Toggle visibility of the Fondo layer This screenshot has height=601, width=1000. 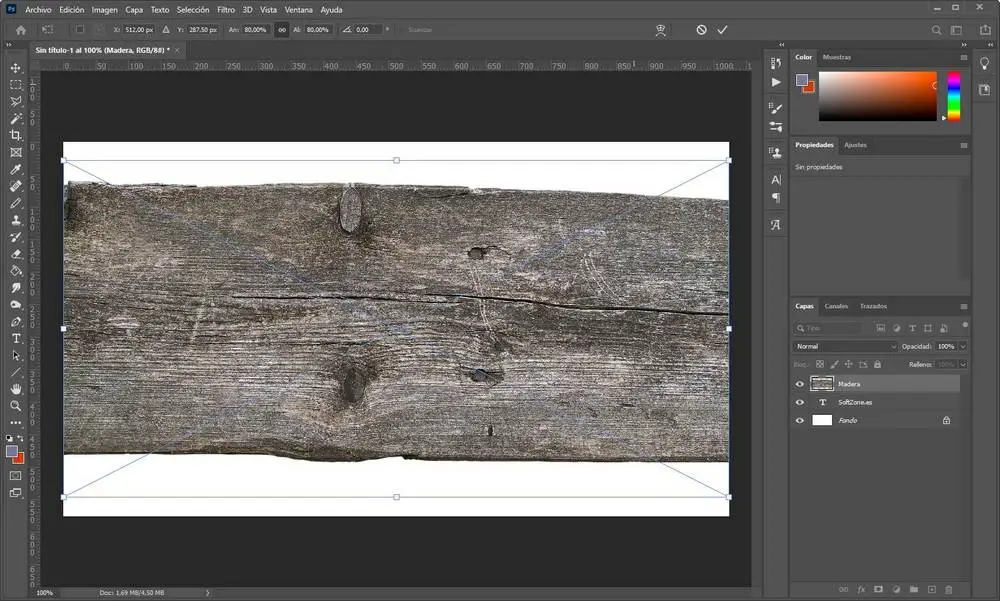coord(799,421)
